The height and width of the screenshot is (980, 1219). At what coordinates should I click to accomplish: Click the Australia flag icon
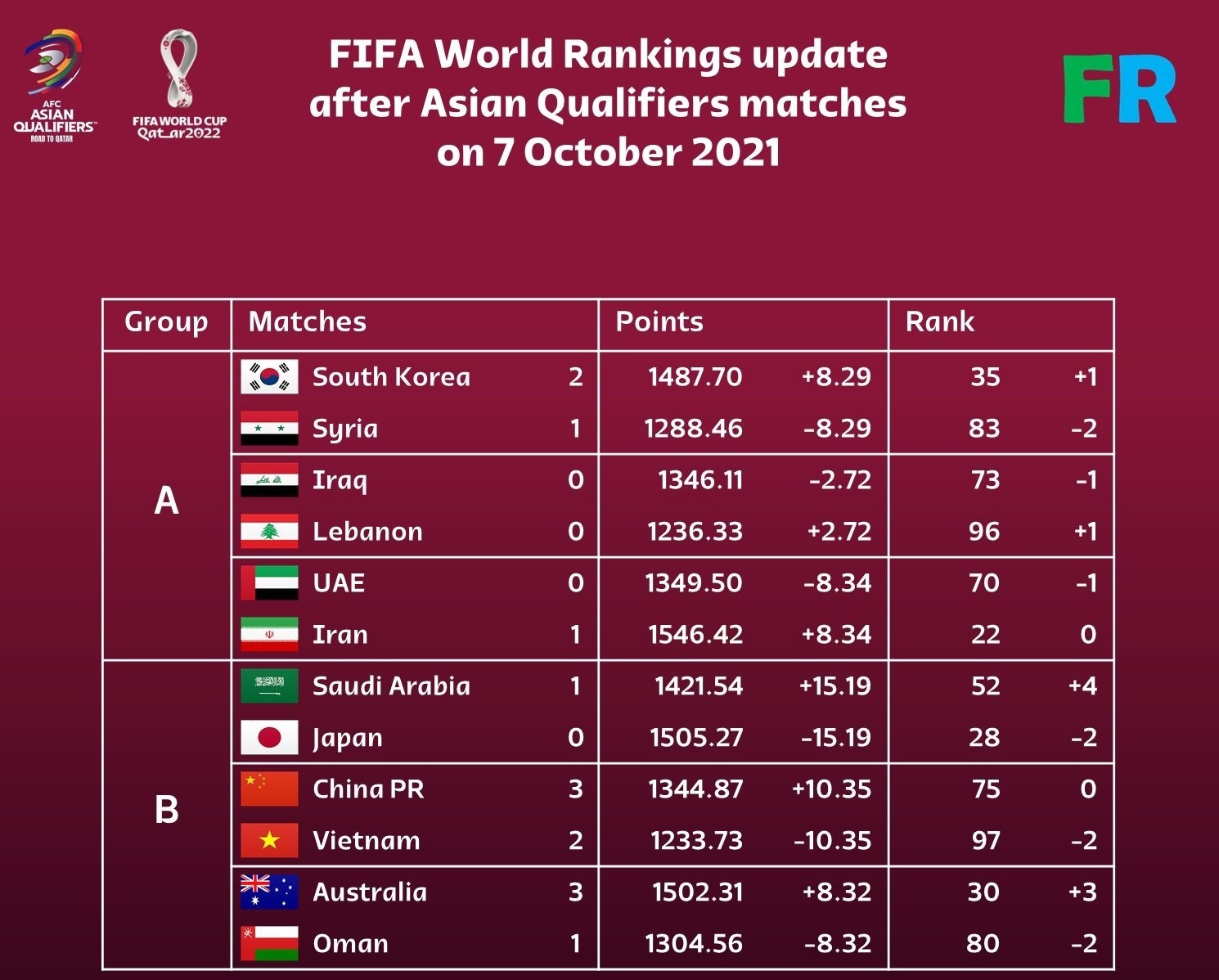click(x=269, y=892)
